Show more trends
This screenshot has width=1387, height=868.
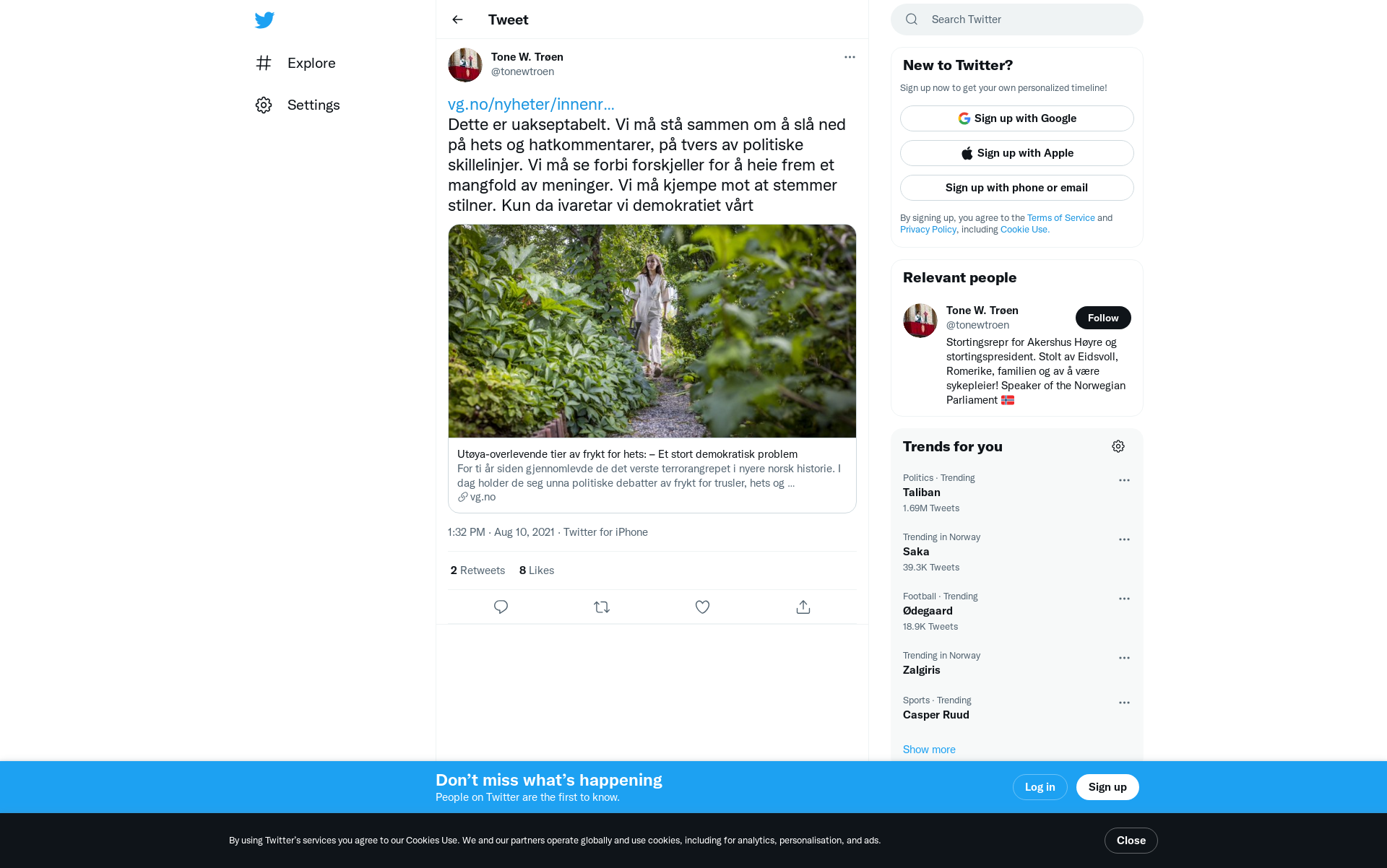929,750
